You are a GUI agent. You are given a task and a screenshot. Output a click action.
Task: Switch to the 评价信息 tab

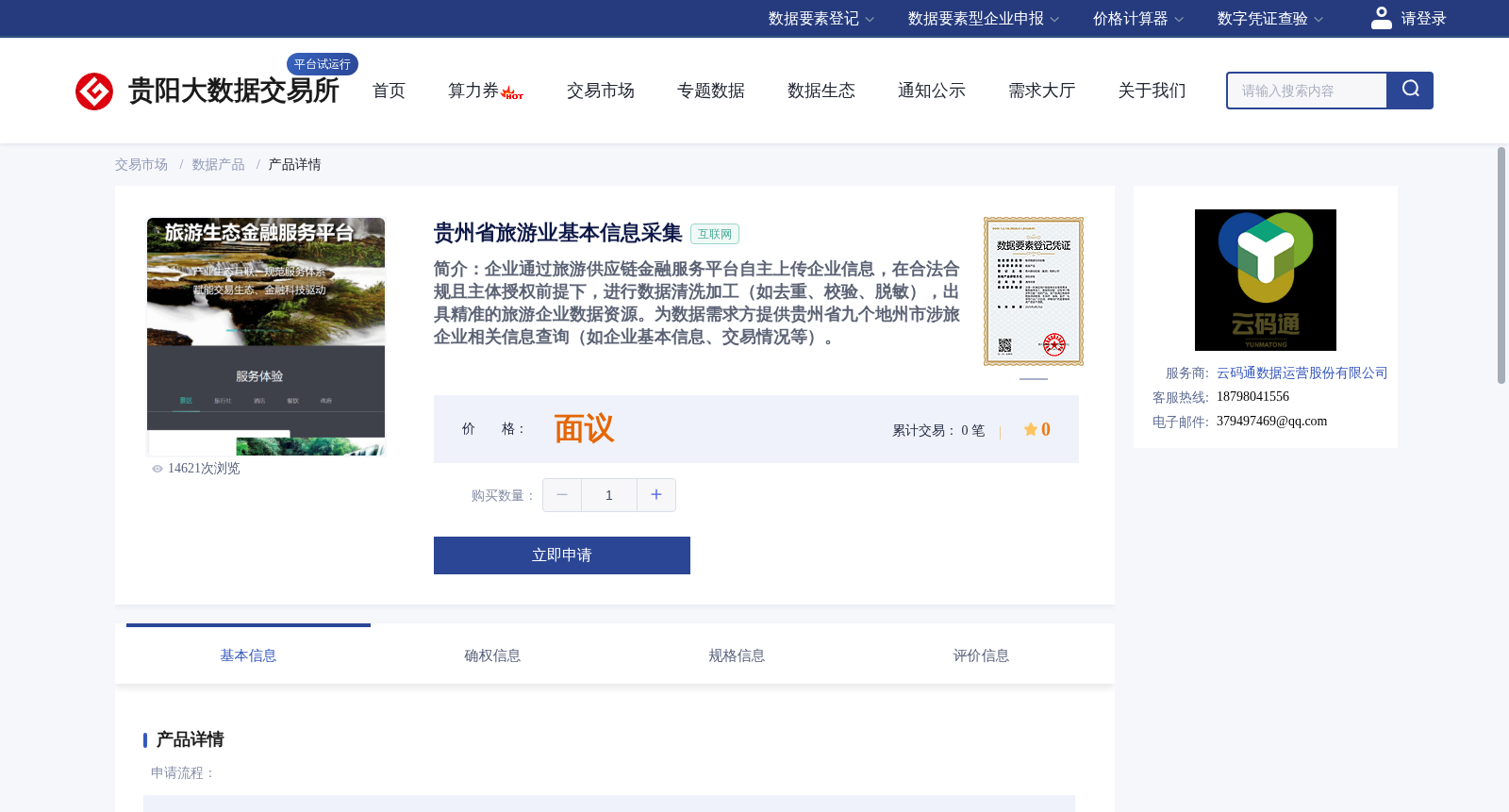981,655
